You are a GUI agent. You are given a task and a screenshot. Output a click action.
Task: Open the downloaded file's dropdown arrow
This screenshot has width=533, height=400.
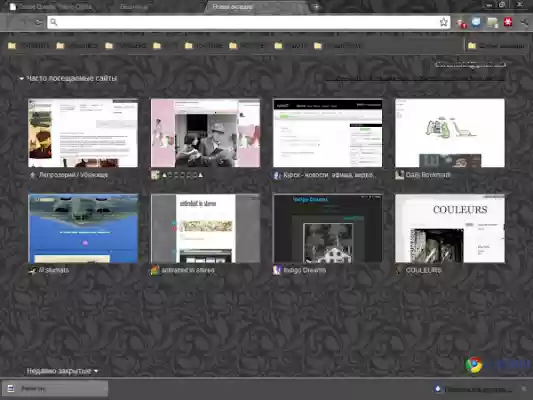pos(105,388)
